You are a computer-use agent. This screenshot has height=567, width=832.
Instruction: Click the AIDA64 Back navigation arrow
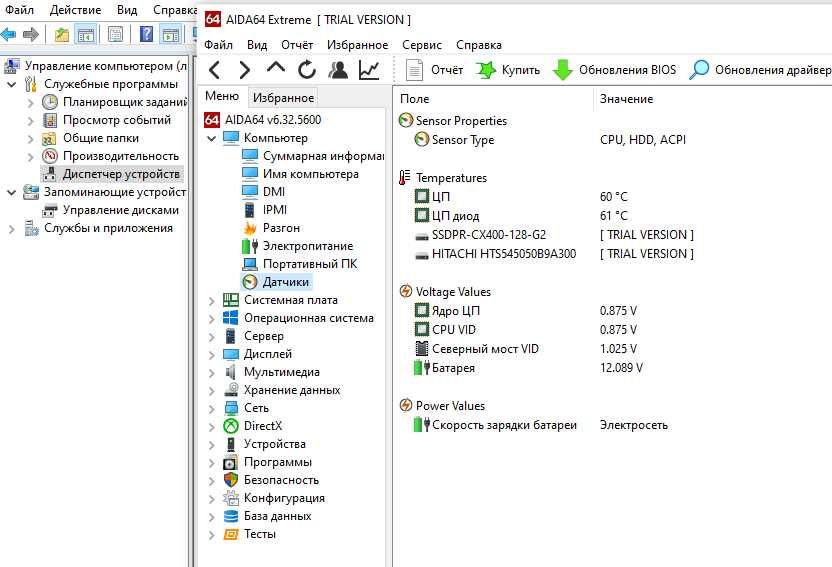(214, 70)
